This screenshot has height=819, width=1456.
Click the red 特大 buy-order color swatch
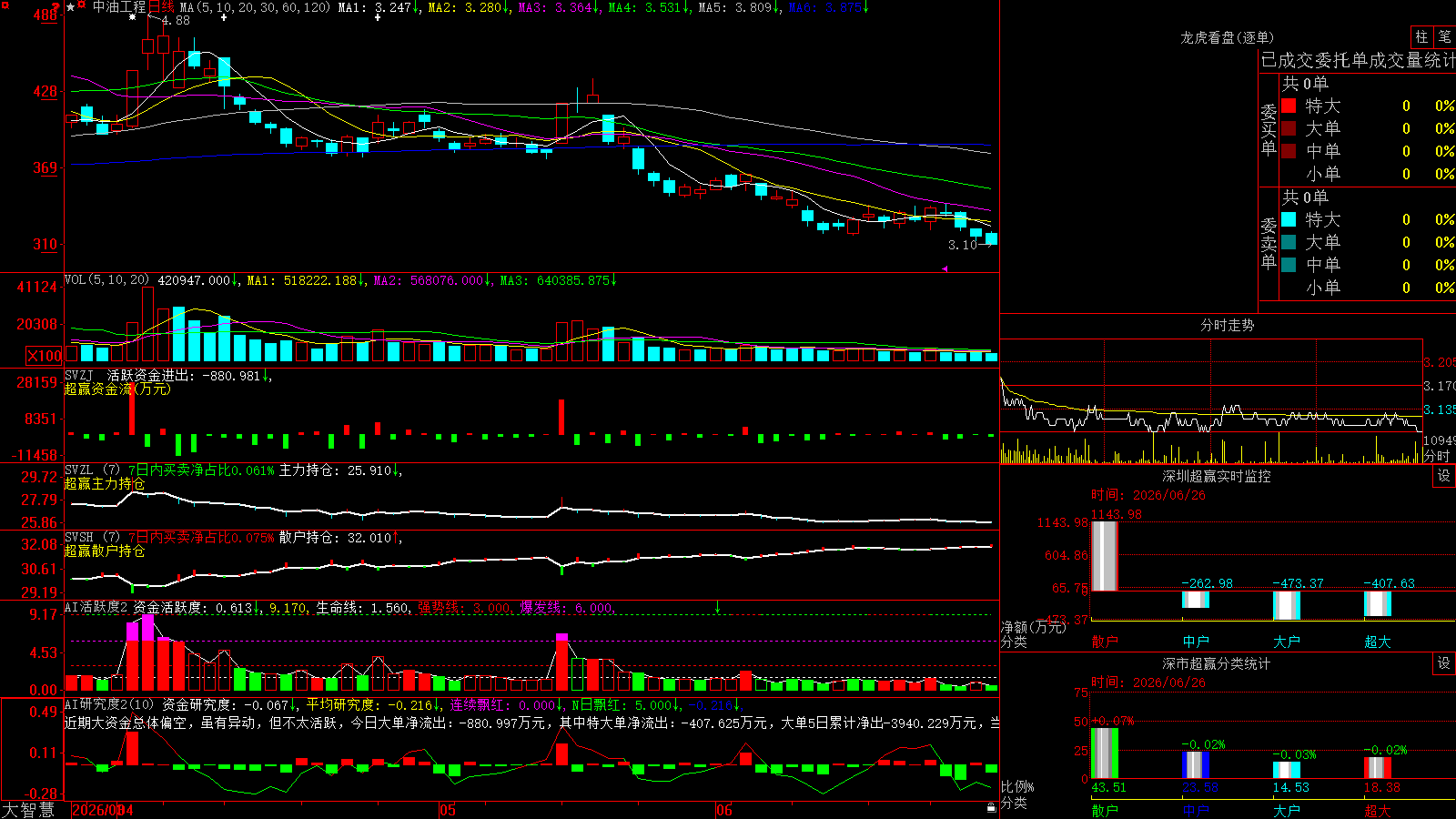(x=1289, y=106)
